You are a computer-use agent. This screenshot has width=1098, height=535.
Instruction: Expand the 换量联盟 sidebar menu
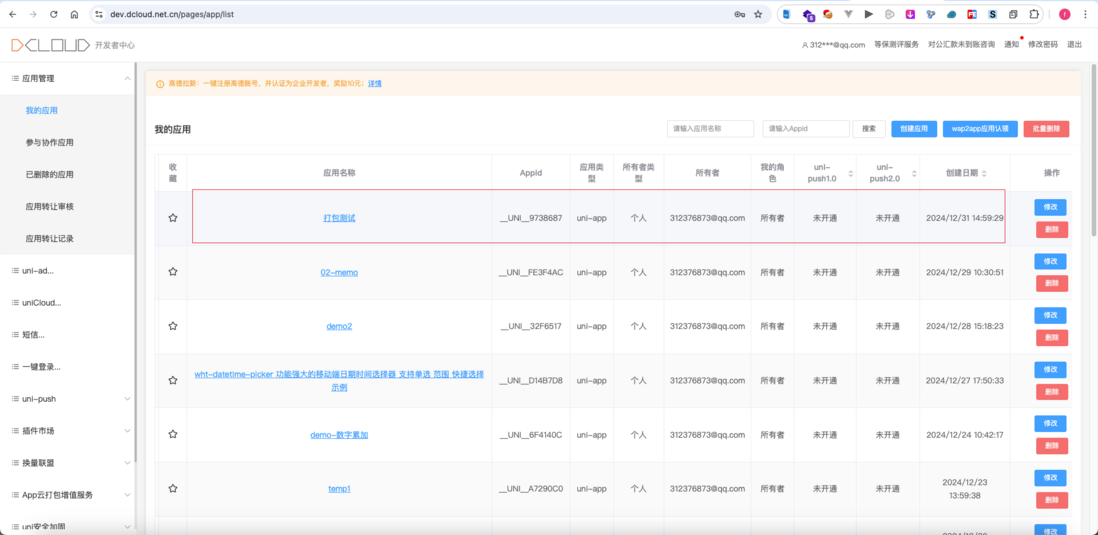pos(67,463)
